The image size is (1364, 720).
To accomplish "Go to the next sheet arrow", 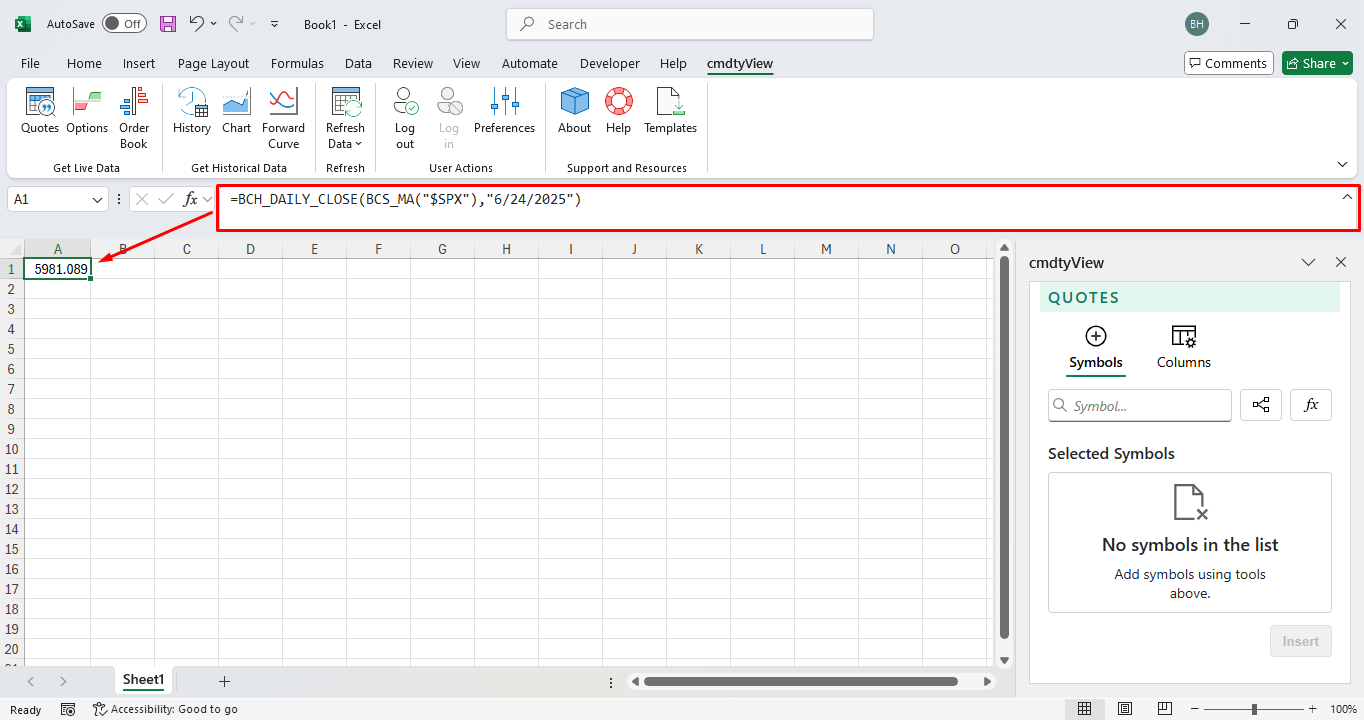I will pyautogui.click(x=63, y=681).
